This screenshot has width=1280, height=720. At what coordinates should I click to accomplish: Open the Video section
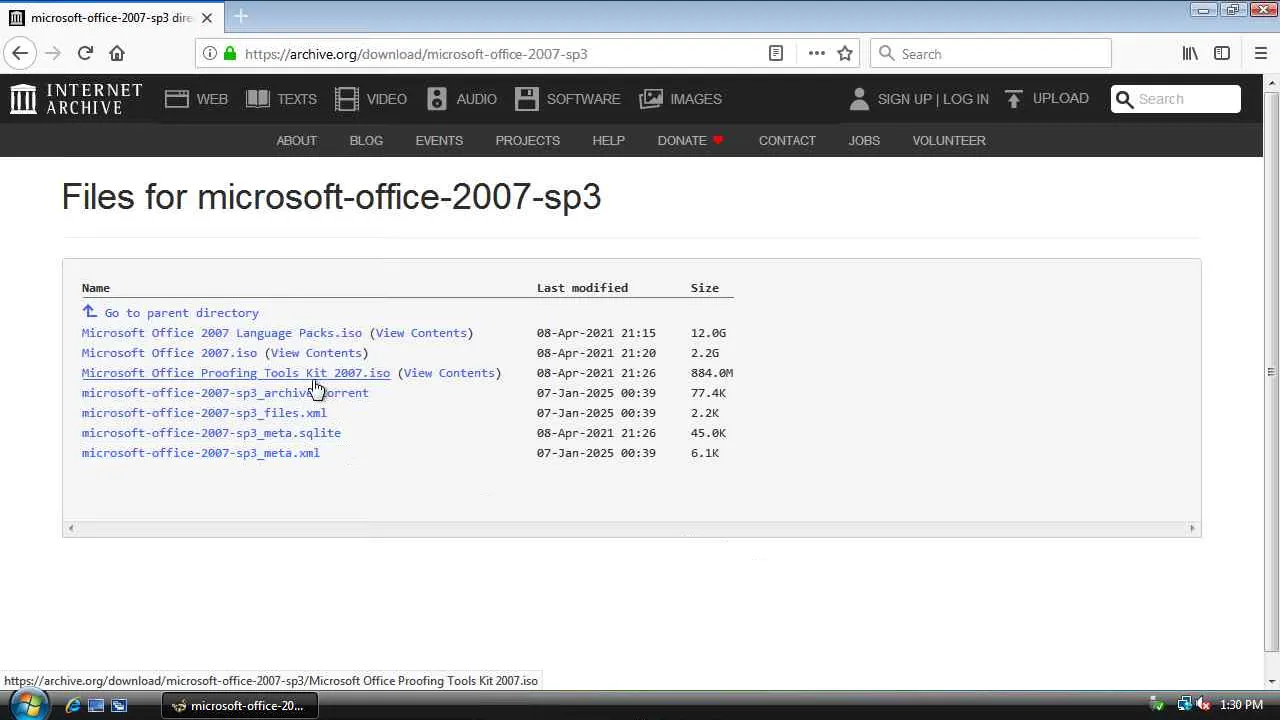pyautogui.click(x=371, y=99)
